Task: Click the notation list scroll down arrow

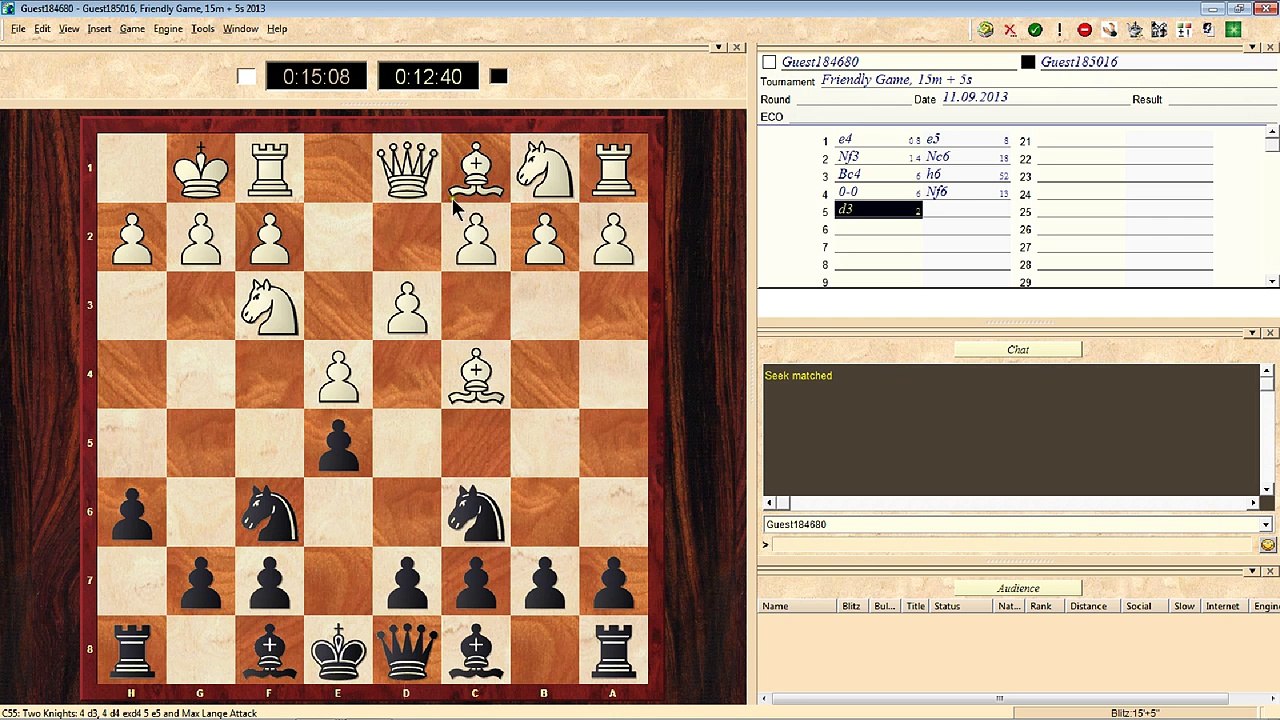Action: [1272, 282]
